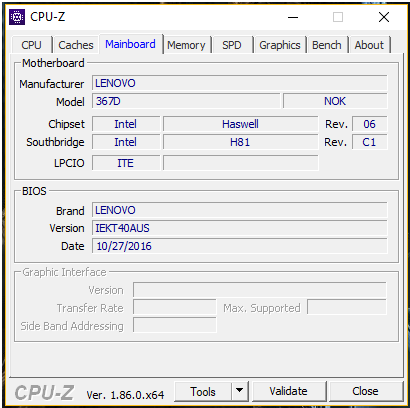
Task: Open the Graphics tab
Action: (x=280, y=45)
